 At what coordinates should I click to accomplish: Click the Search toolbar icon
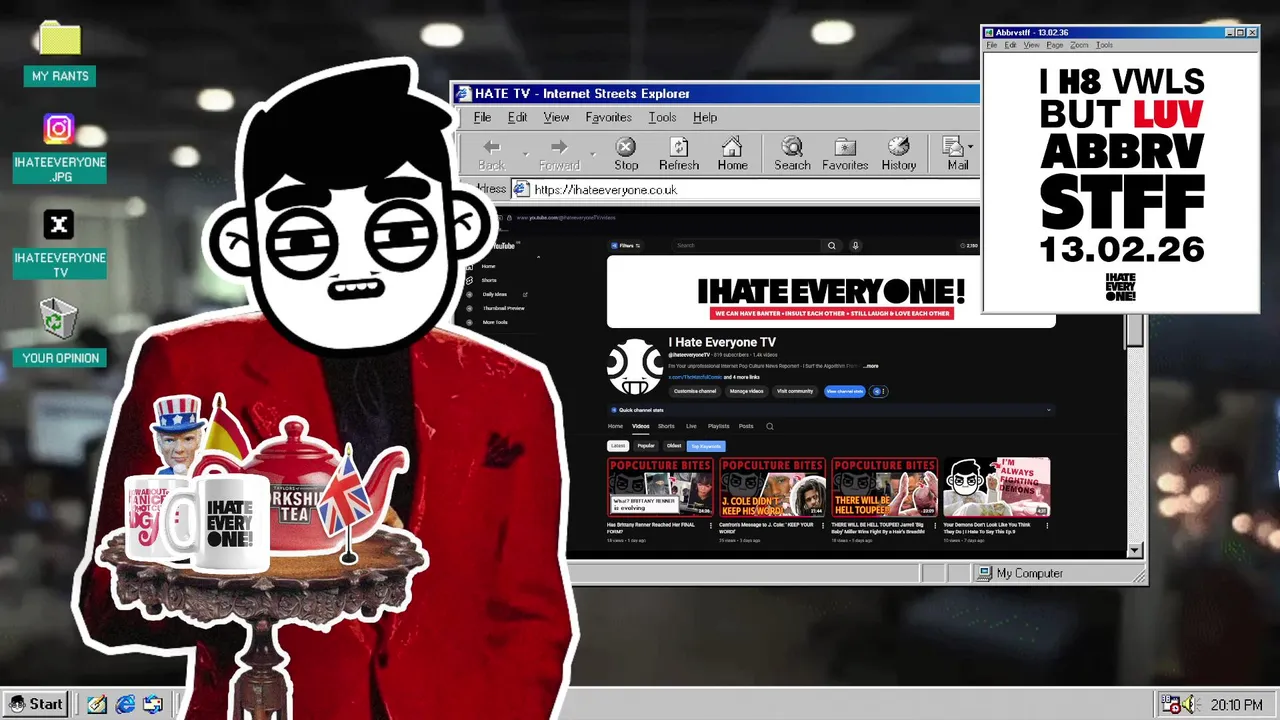tap(792, 147)
